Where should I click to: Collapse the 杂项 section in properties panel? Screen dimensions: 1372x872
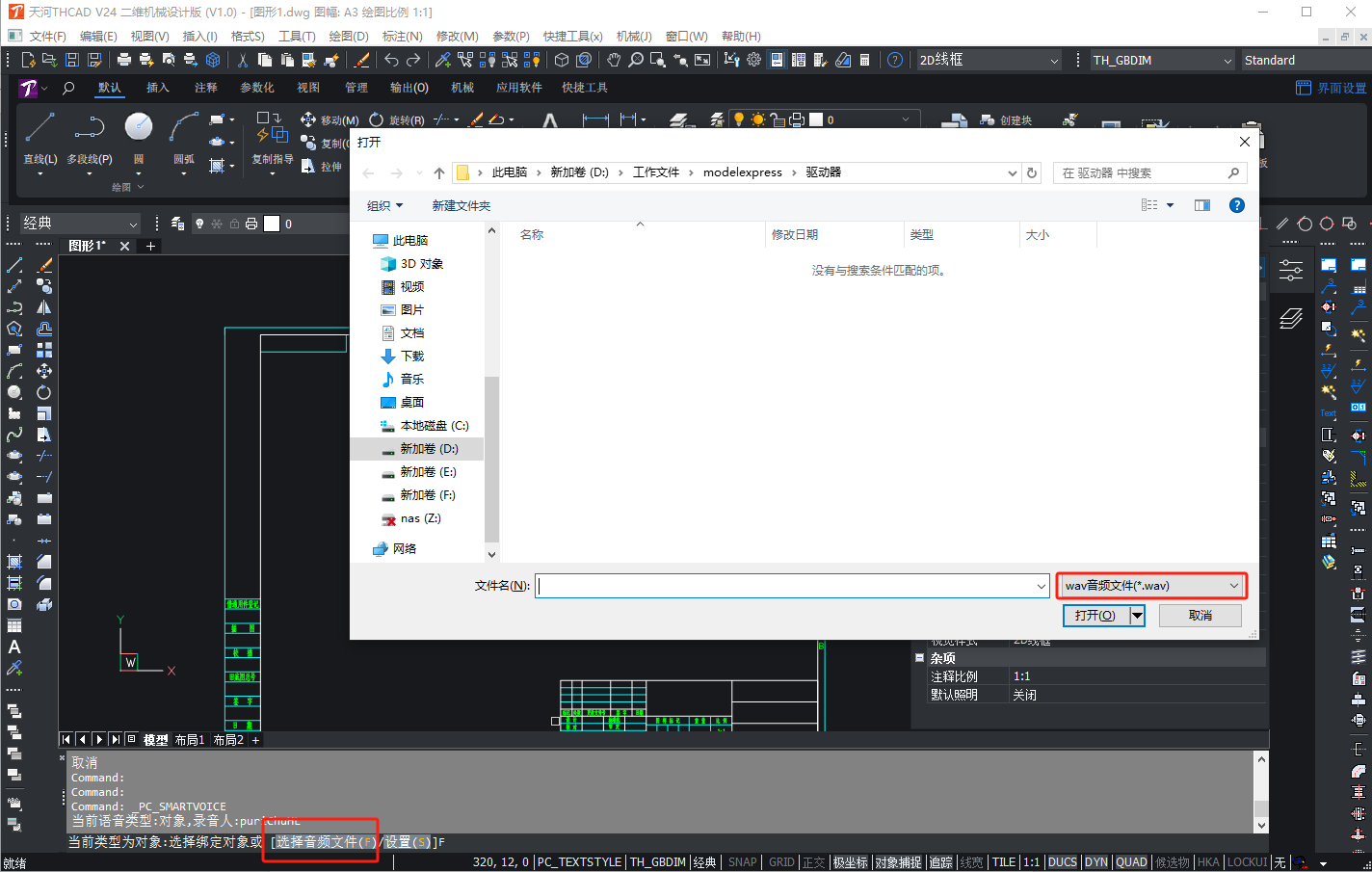click(x=919, y=658)
